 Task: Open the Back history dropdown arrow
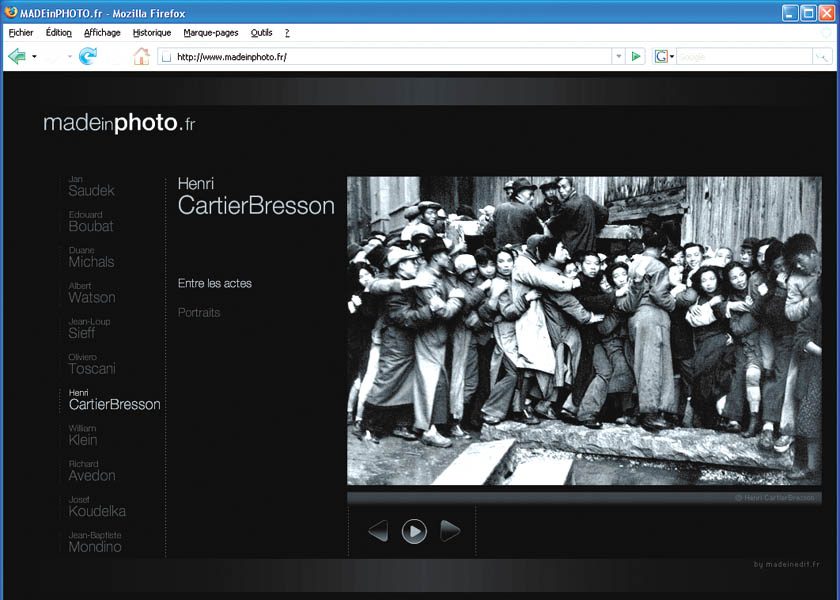pyautogui.click(x=34, y=56)
